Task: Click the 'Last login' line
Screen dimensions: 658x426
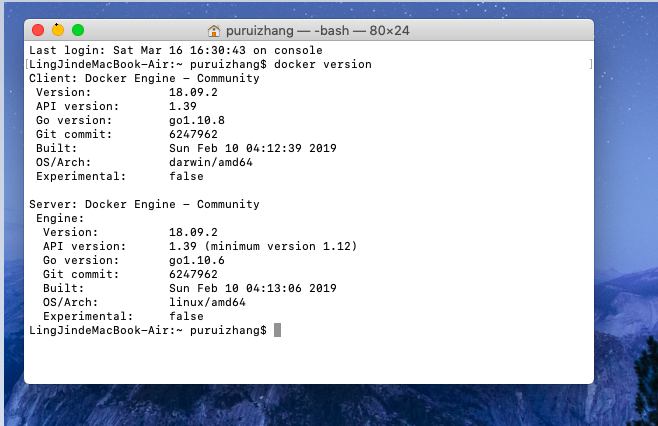Action: 175,50
